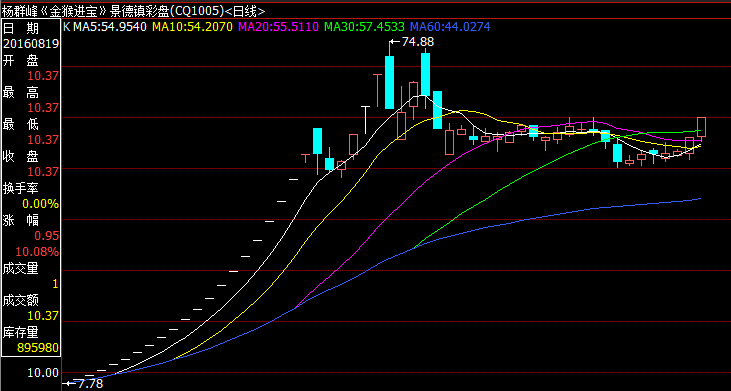Click the date value 20160819
The height and width of the screenshot is (391, 731).
point(31,44)
